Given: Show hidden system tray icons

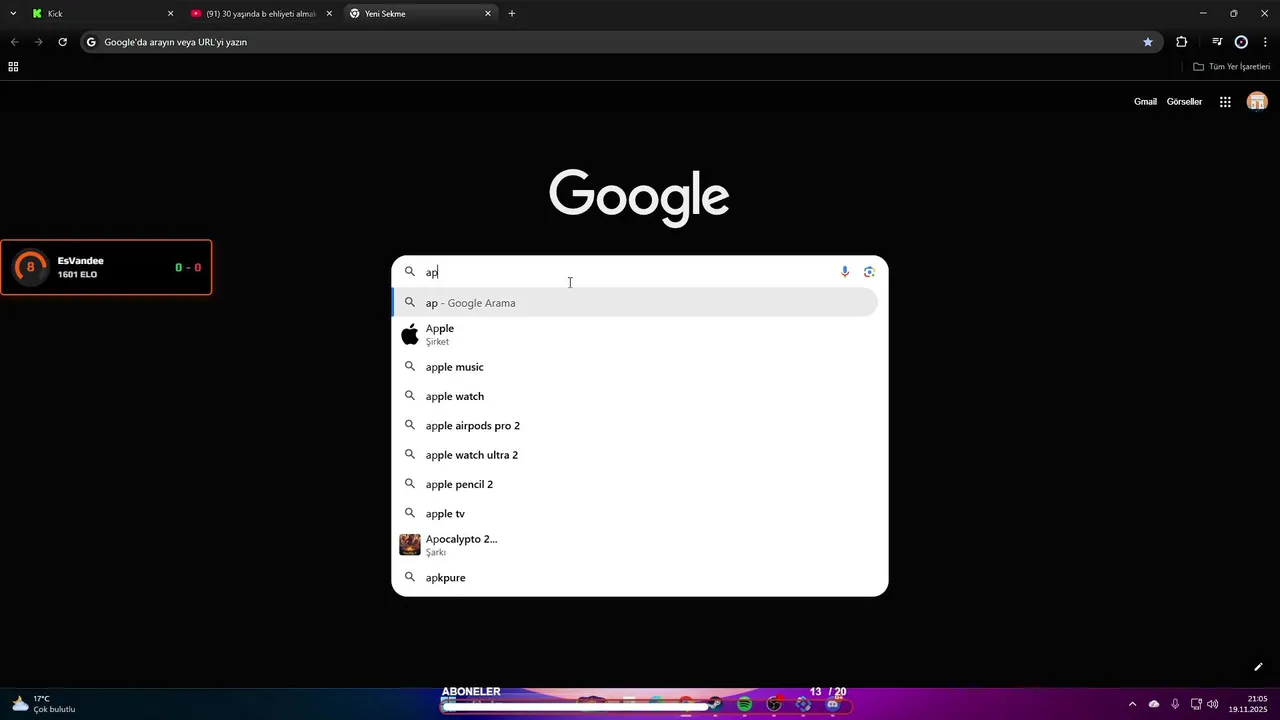Looking at the screenshot, I should pyautogui.click(x=1132, y=704).
